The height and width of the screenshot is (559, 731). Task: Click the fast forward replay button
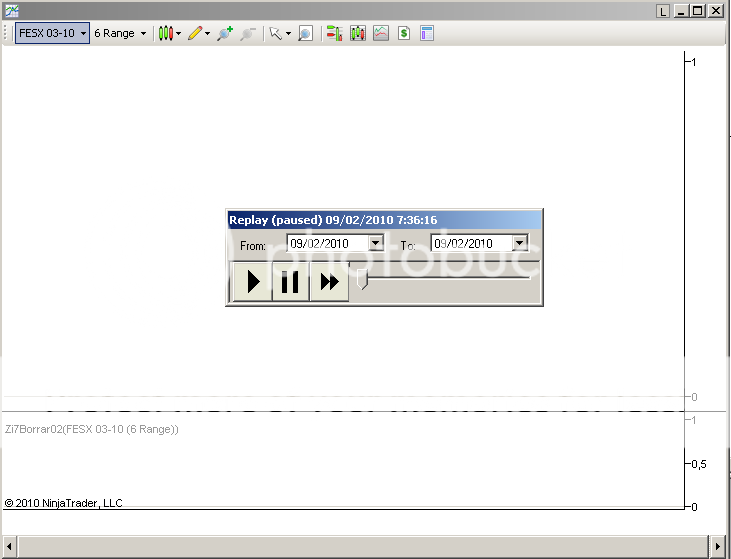[x=328, y=283]
